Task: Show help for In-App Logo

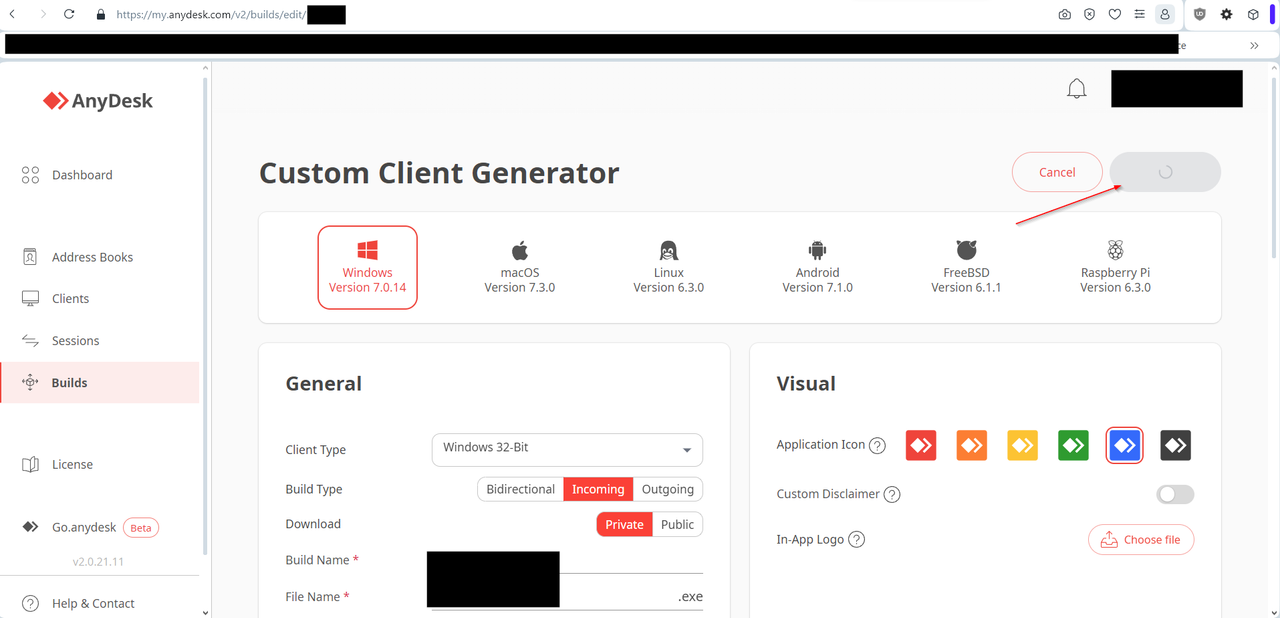Action: point(857,540)
